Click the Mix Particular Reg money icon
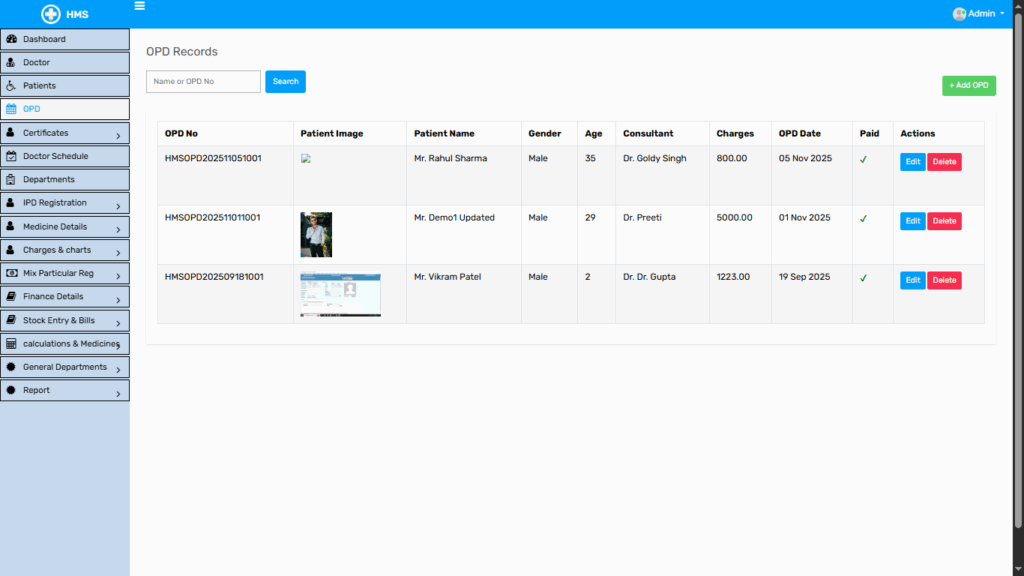1024x576 pixels. (x=12, y=273)
